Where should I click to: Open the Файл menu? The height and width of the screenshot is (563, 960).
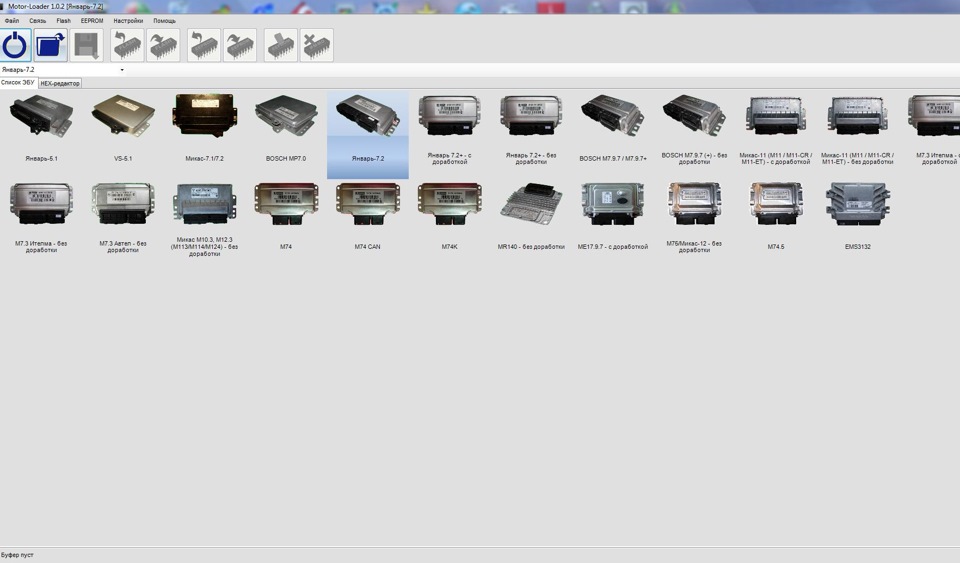[x=12, y=21]
